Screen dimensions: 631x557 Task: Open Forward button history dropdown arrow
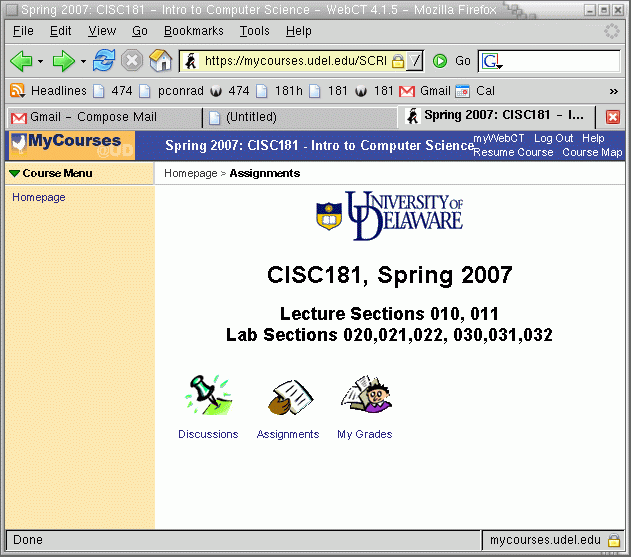coord(83,62)
